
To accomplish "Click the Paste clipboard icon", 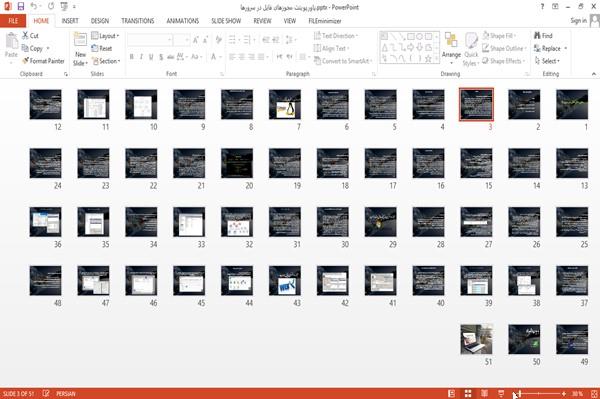I will [x=11, y=41].
